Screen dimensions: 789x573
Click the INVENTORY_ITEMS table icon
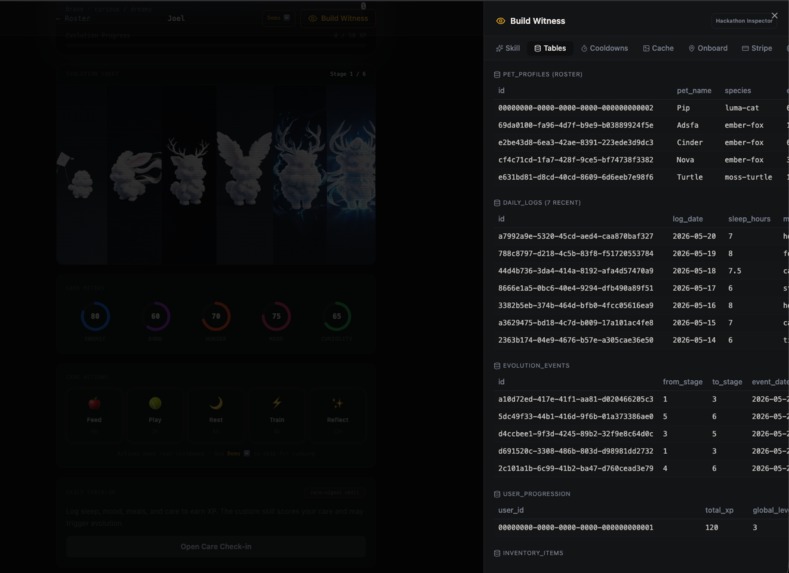point(497,553)
